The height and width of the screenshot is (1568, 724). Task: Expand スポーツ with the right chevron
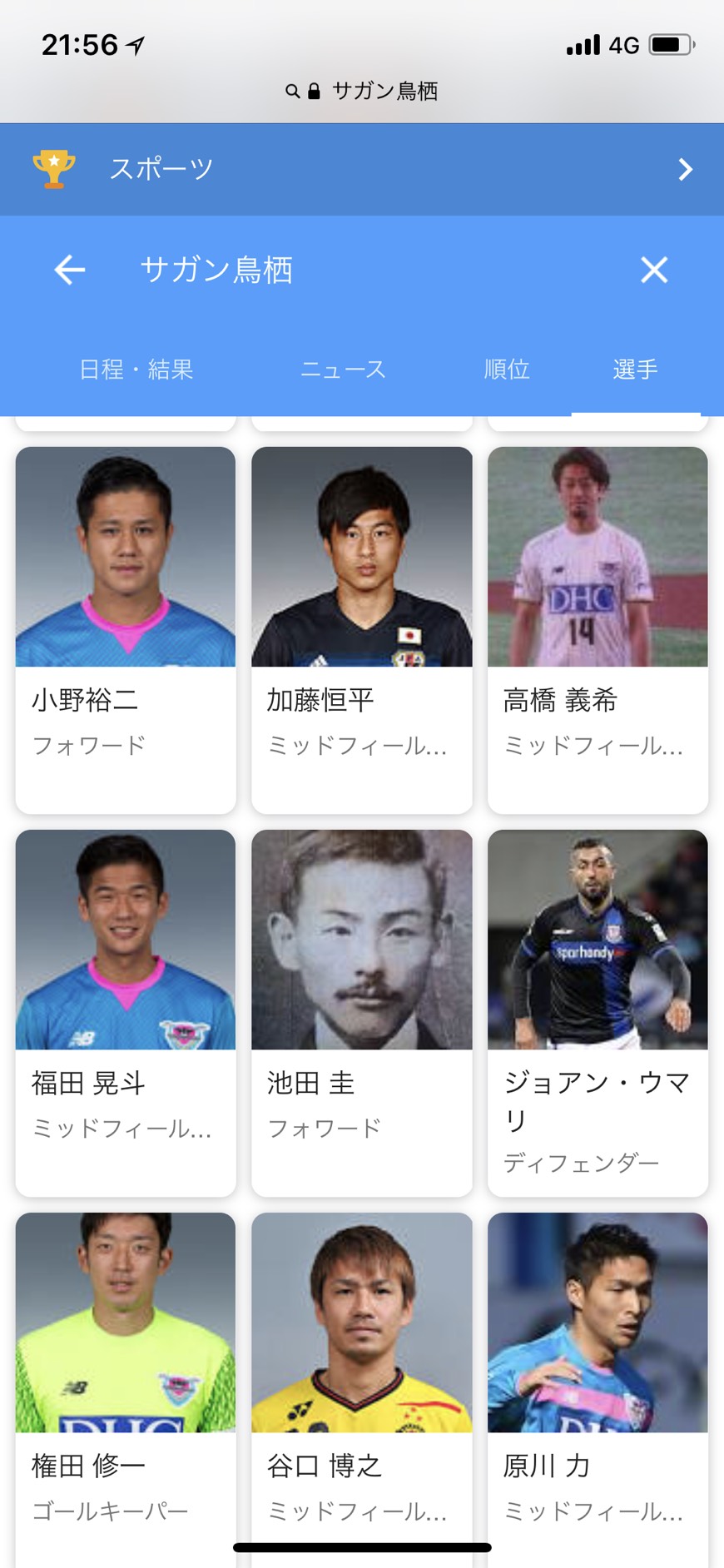(685, 170)
